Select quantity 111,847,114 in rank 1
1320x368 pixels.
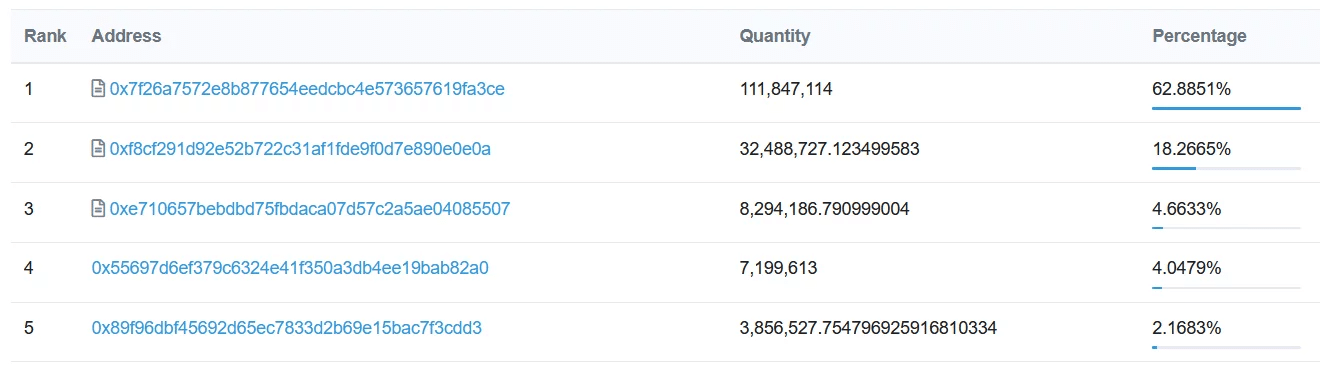[786, 89]
